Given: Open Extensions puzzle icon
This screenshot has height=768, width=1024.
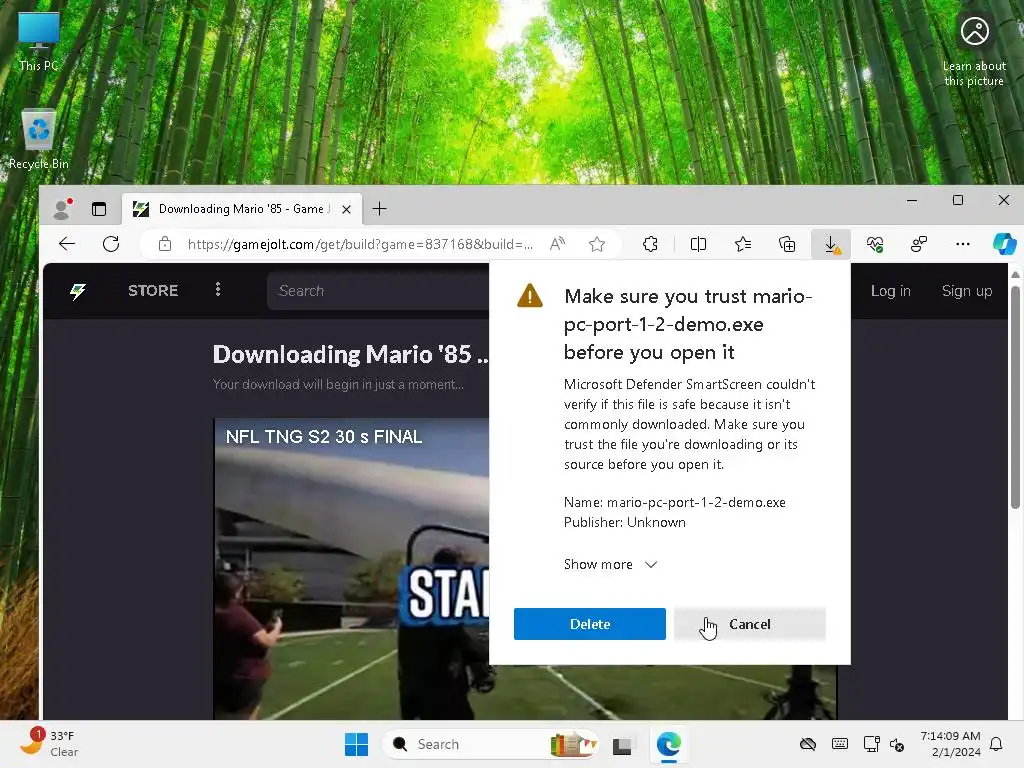Looking at the screenshot, I should (x=650, y=244).
